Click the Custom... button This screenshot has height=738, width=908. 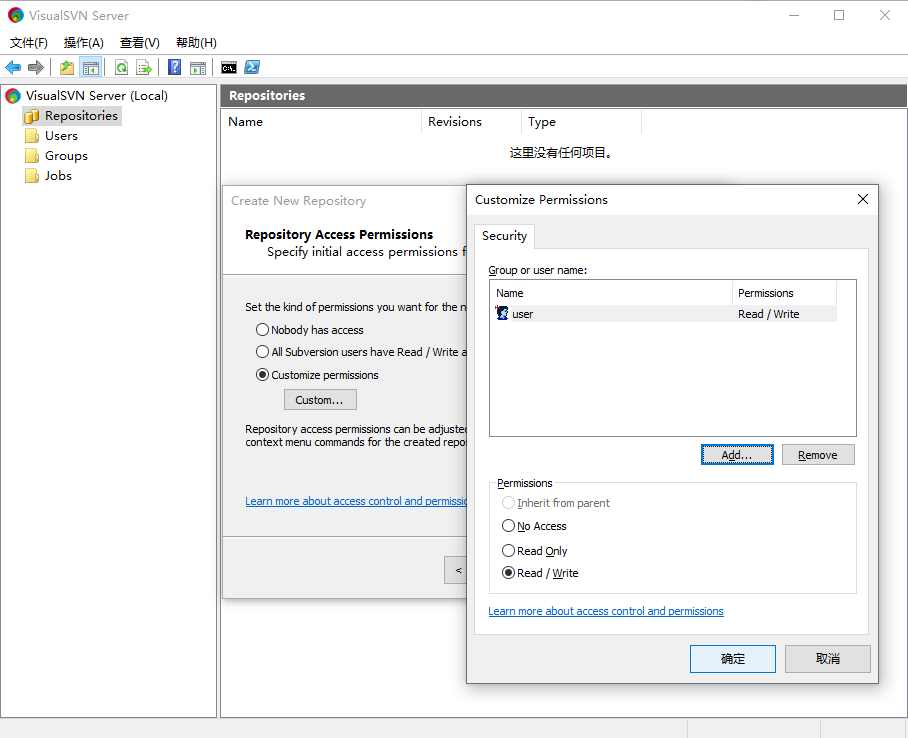coord(320,400)
